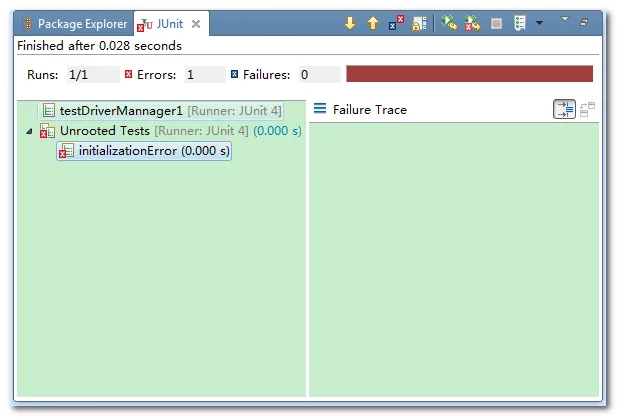
Task: Click Compare Actual With Expected icon
Action: [x=587, y=109]
